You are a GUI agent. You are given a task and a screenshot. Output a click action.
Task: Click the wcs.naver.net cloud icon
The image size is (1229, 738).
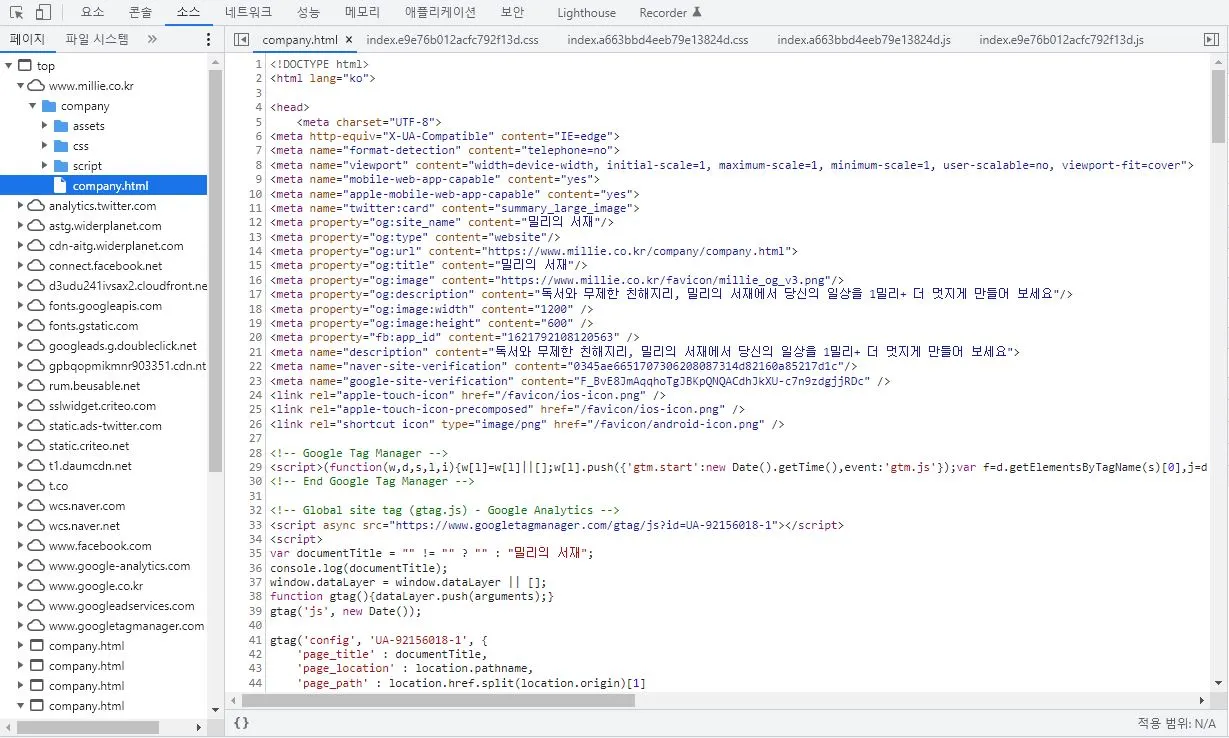point(37,526)
